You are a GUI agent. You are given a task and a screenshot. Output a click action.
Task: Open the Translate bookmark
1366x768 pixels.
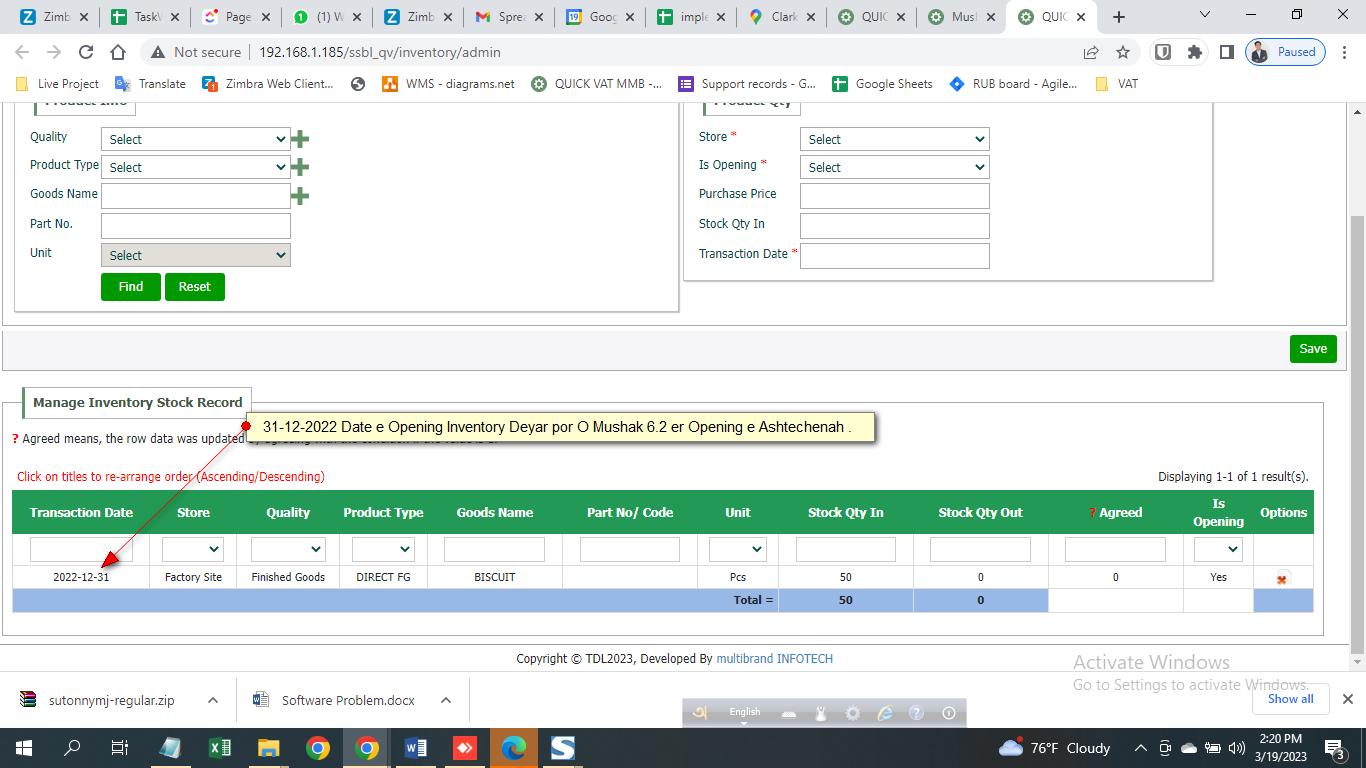point(151,84)
